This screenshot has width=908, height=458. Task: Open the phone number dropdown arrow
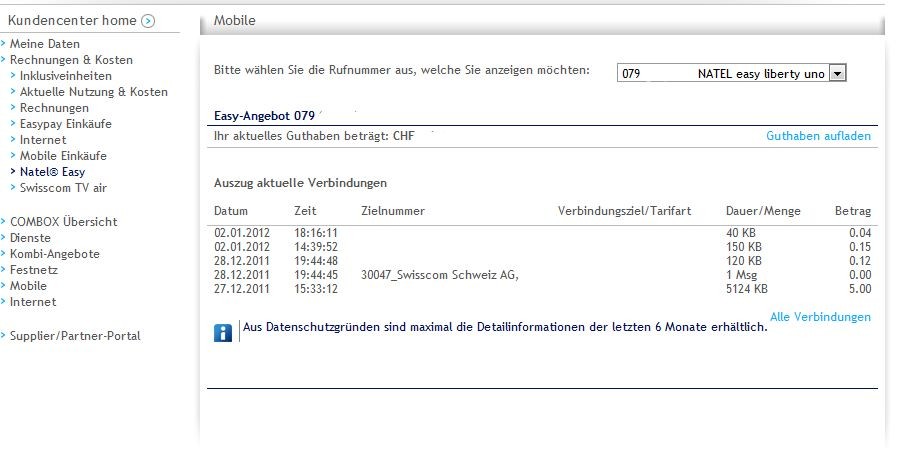[x=838, y=73]
